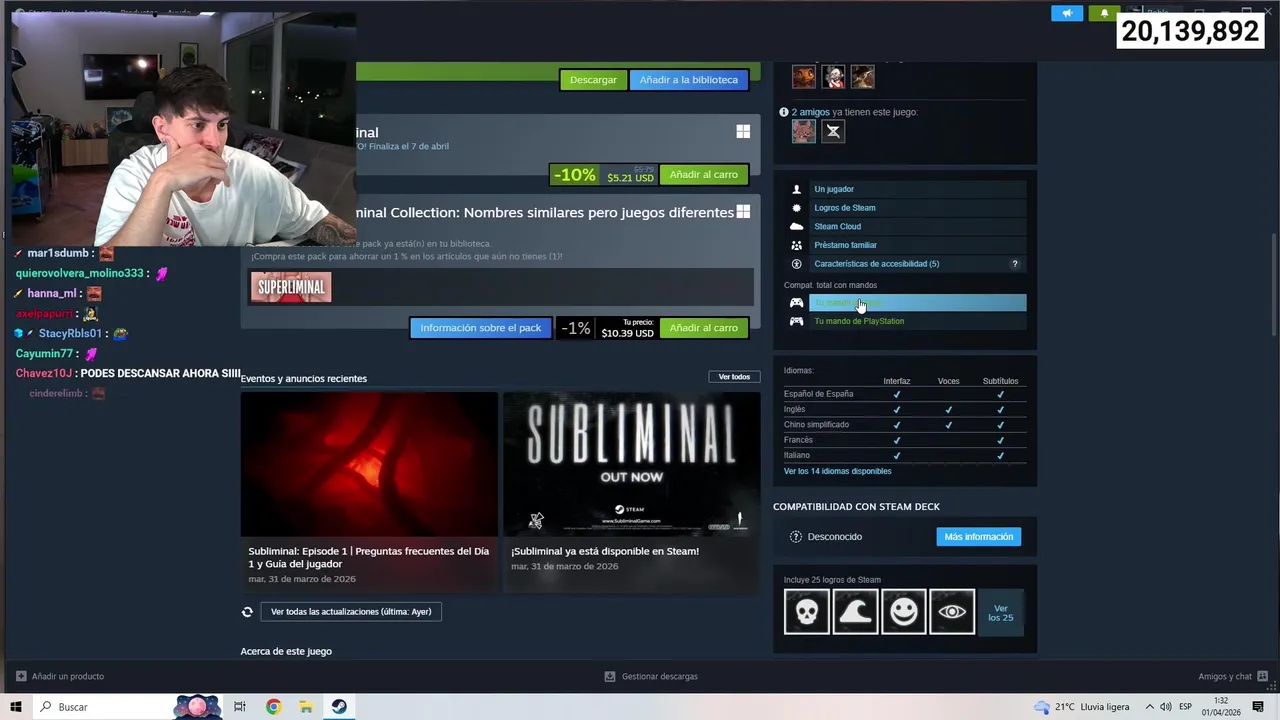Click the Gestionar descargas download icon
Viewport: 1280px width, 720px height.
click(x=610, y=676)
